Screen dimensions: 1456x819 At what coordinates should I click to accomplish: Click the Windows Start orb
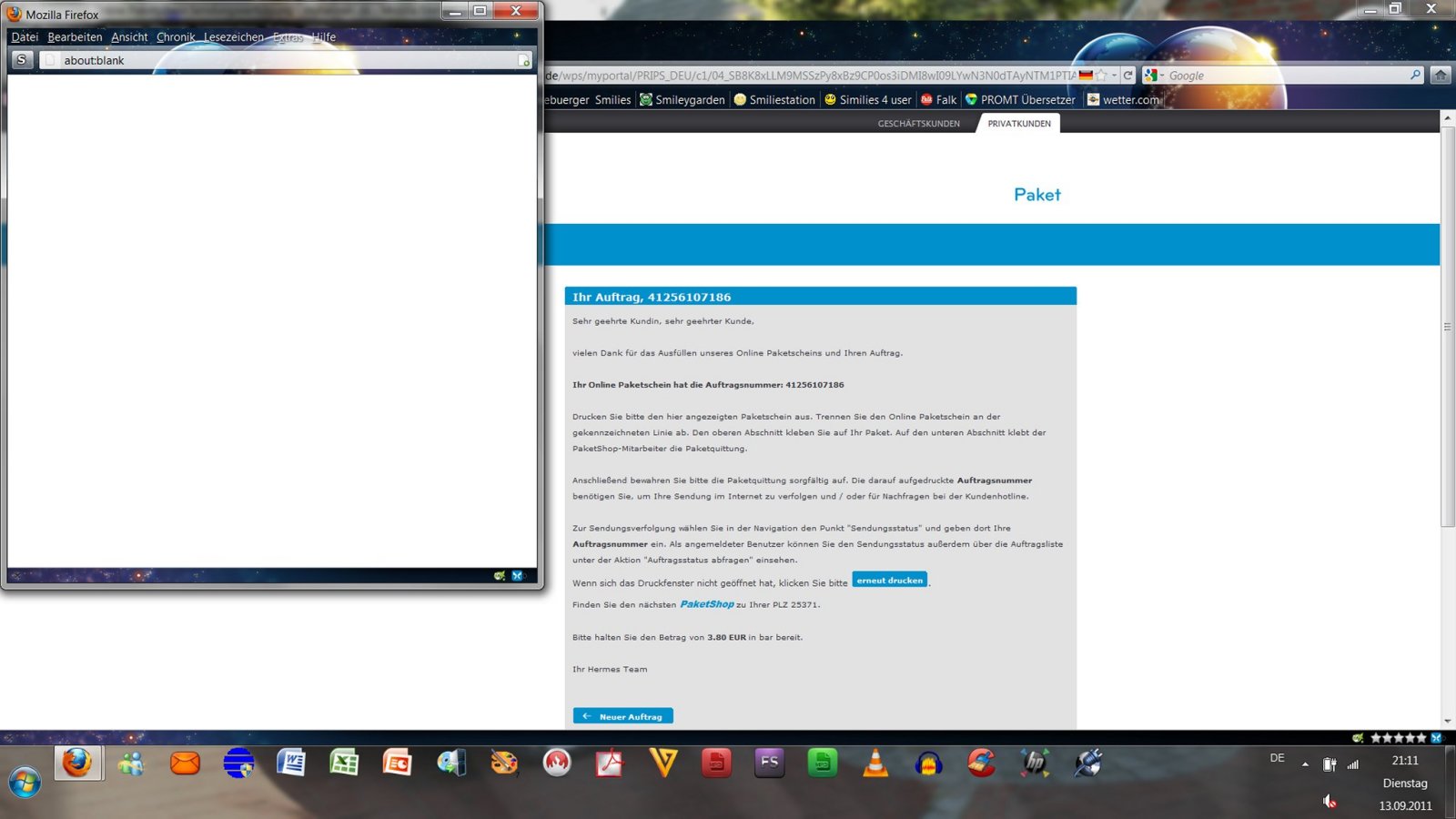coord(25,781)
